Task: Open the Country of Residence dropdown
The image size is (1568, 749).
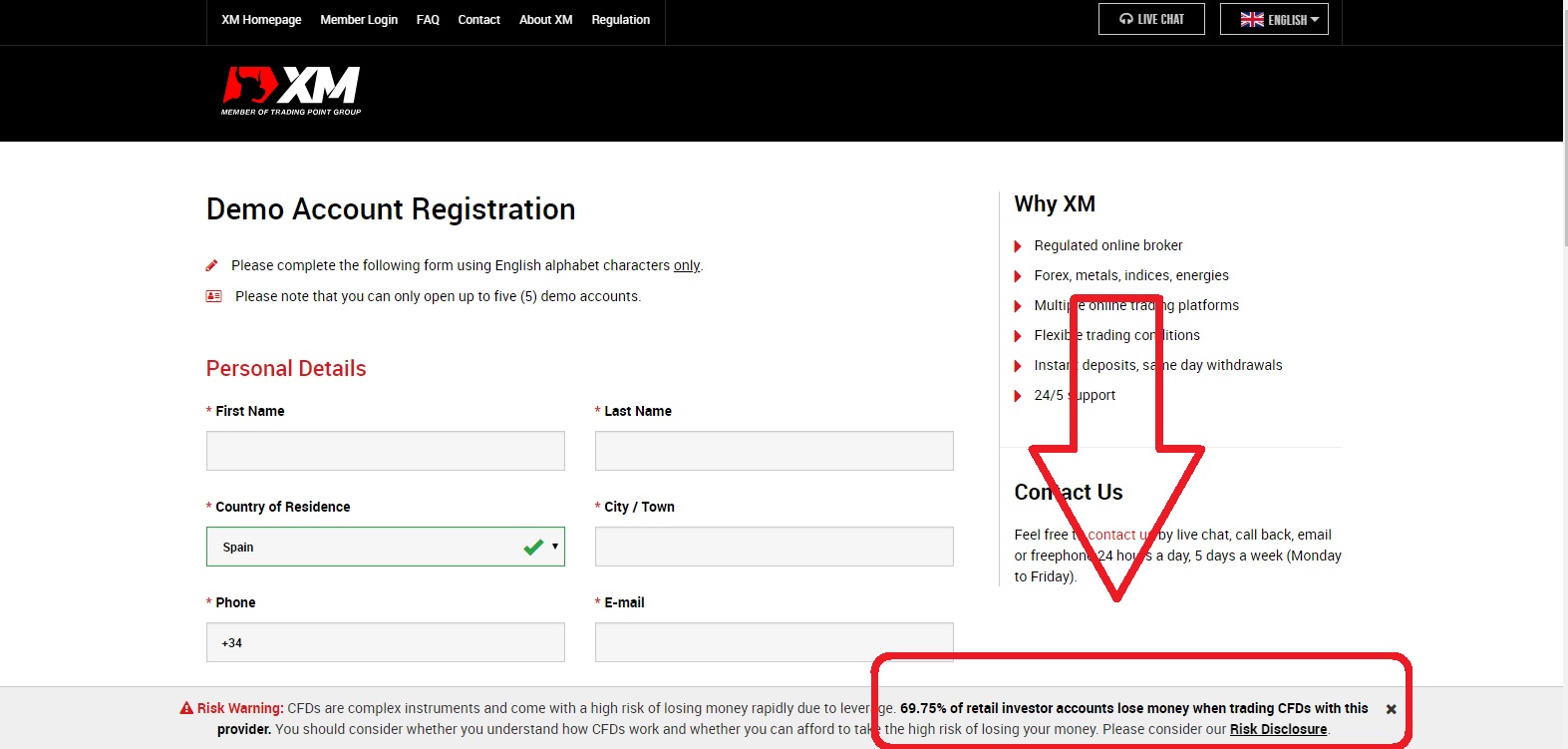Action: pyautogui.click(x=386, y=547)
